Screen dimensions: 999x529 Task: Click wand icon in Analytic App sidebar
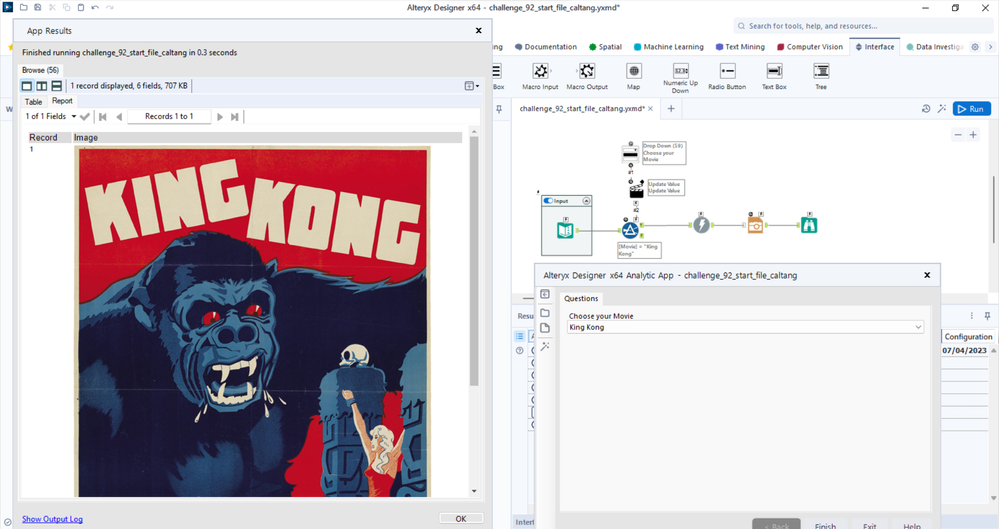545,346
